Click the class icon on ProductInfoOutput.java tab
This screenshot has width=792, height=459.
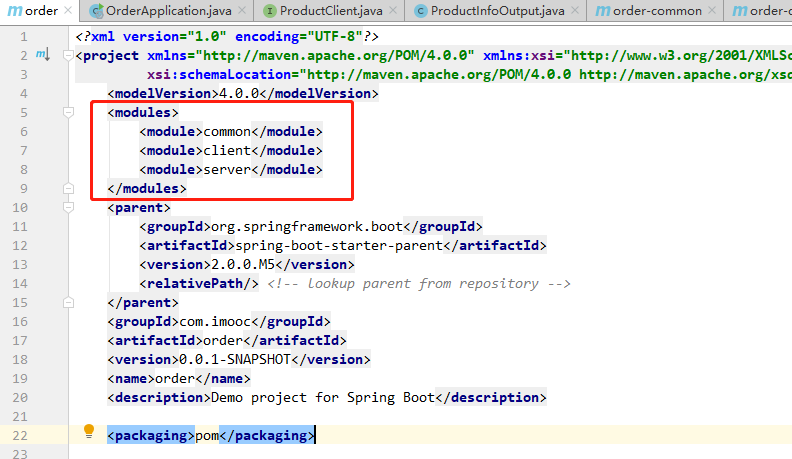coord(421,11)
